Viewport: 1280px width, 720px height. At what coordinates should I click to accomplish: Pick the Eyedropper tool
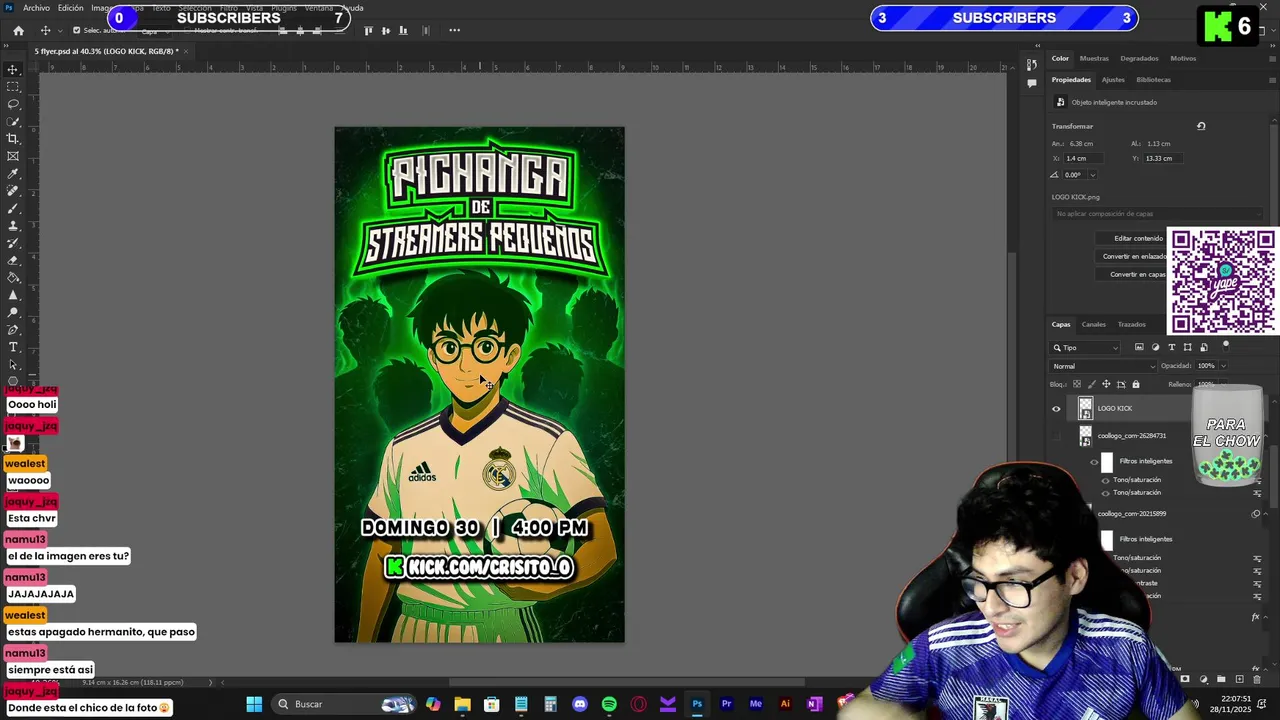(13, 174)
